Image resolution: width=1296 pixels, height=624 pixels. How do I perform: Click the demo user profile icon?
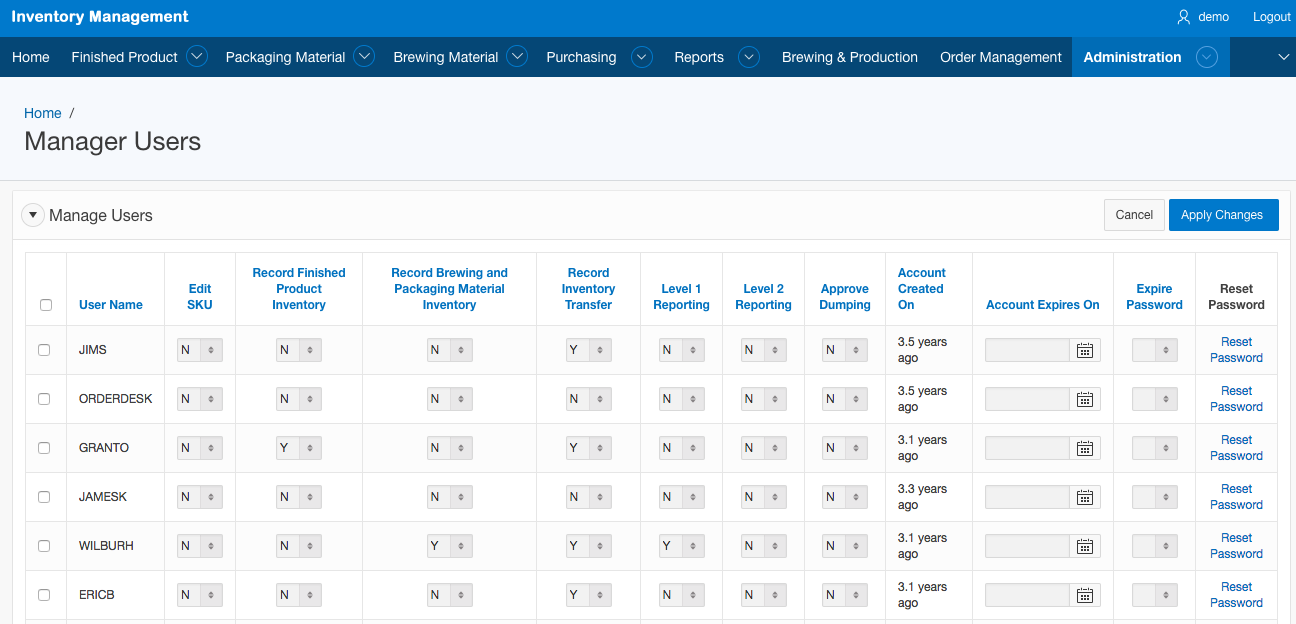coord(1184,17)
